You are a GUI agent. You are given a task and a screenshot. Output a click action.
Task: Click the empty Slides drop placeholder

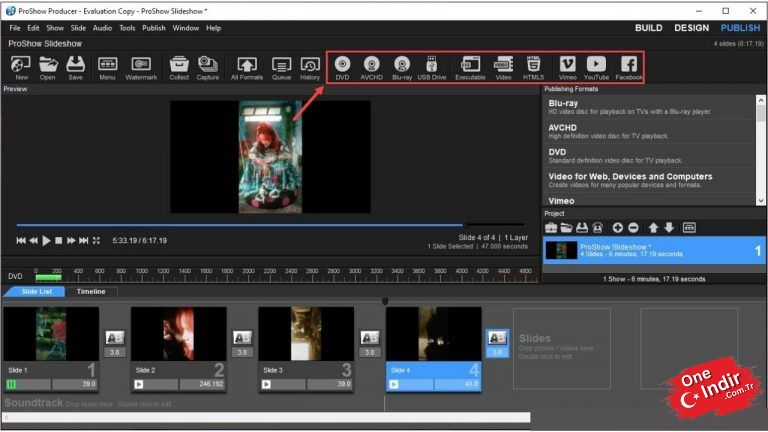[x=562, y=348]
